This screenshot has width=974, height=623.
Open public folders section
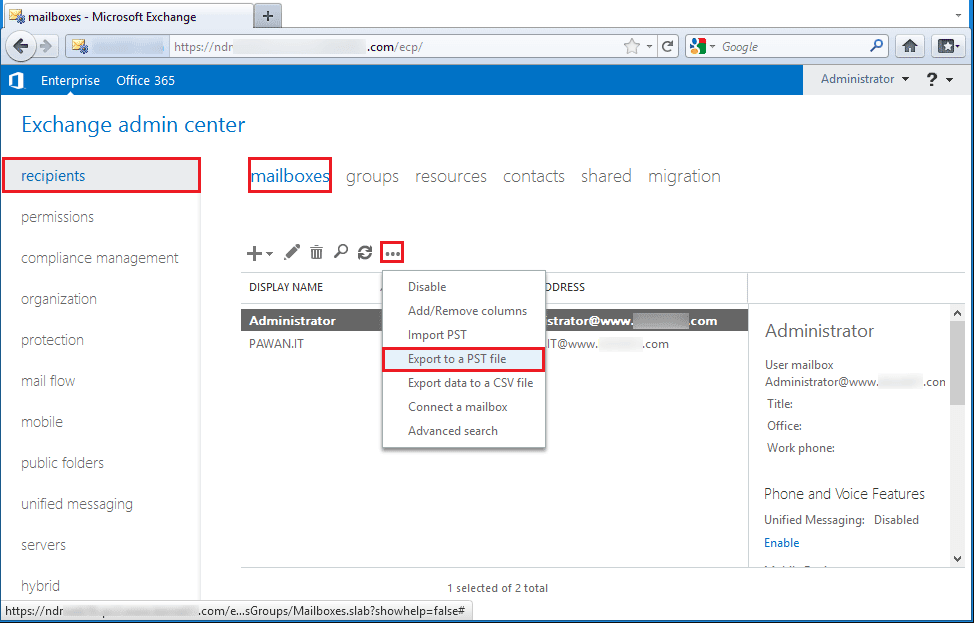pos(62,463)
